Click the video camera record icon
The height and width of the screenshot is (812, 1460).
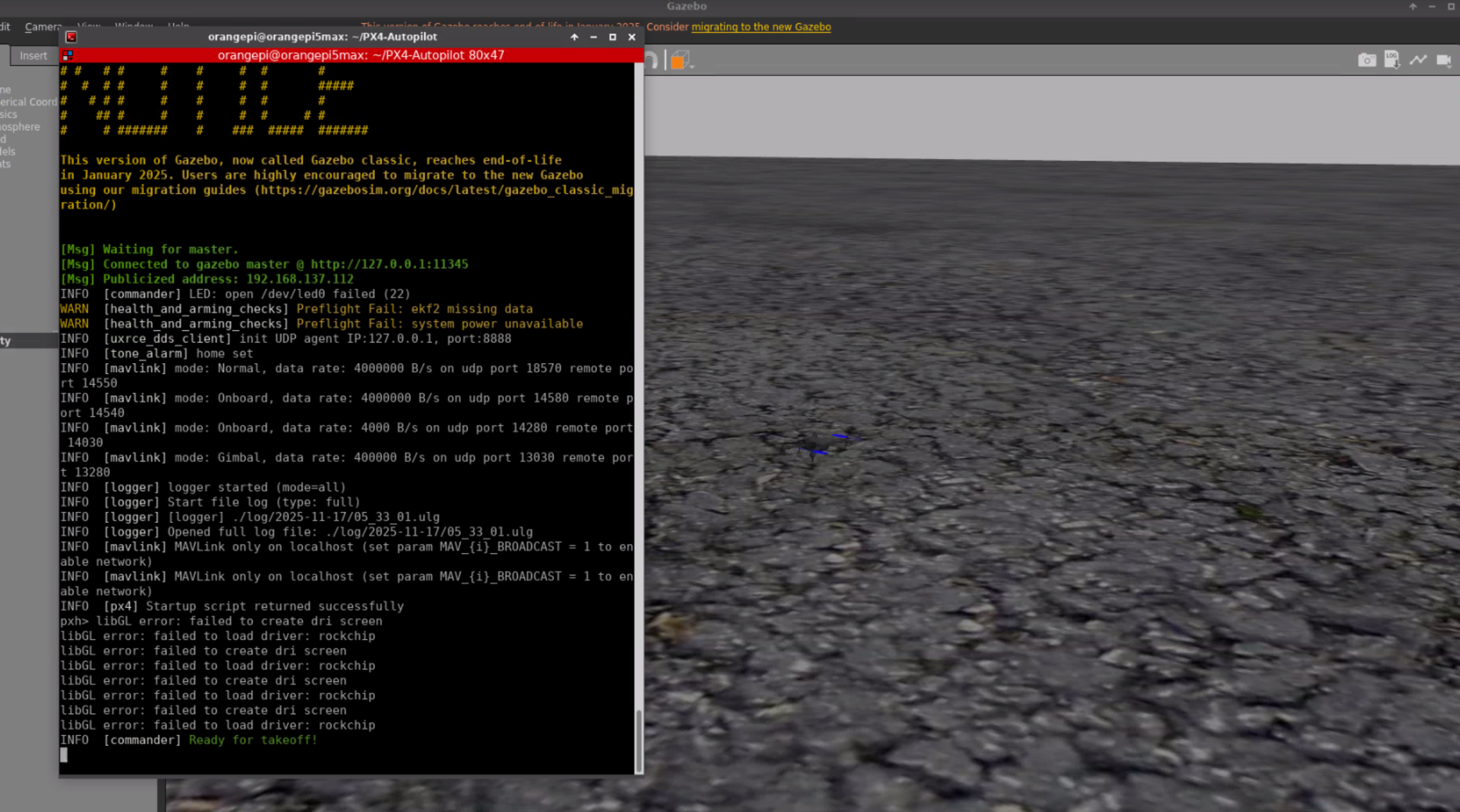tap(1443, 60)
